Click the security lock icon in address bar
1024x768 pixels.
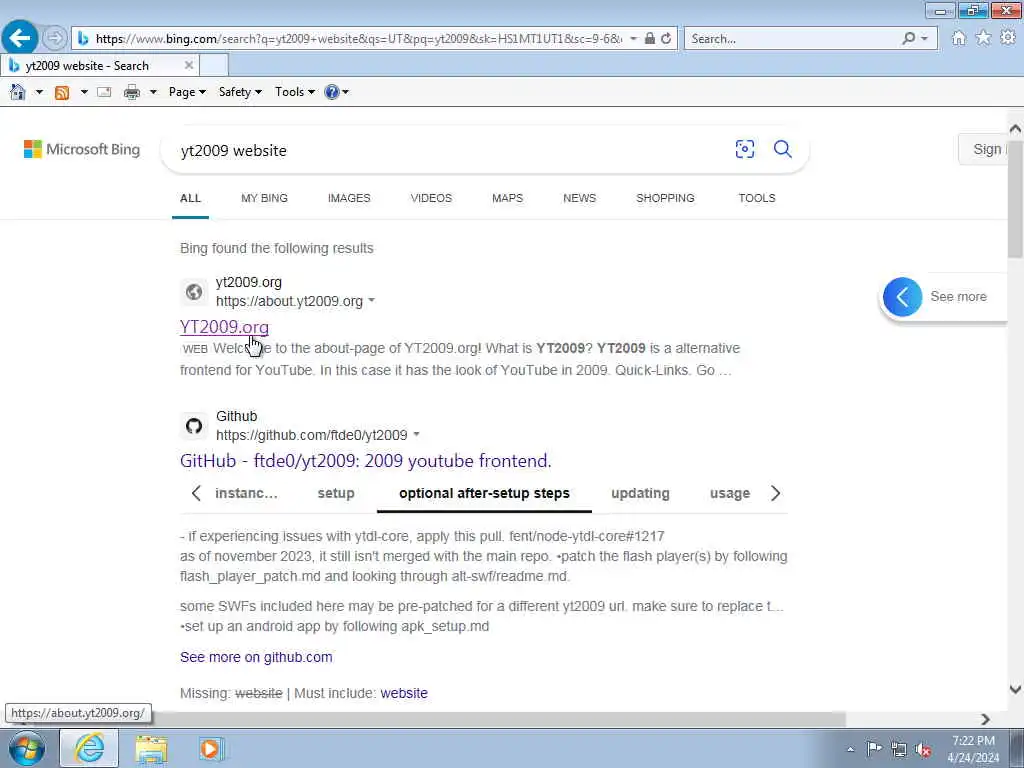point(649,39)
